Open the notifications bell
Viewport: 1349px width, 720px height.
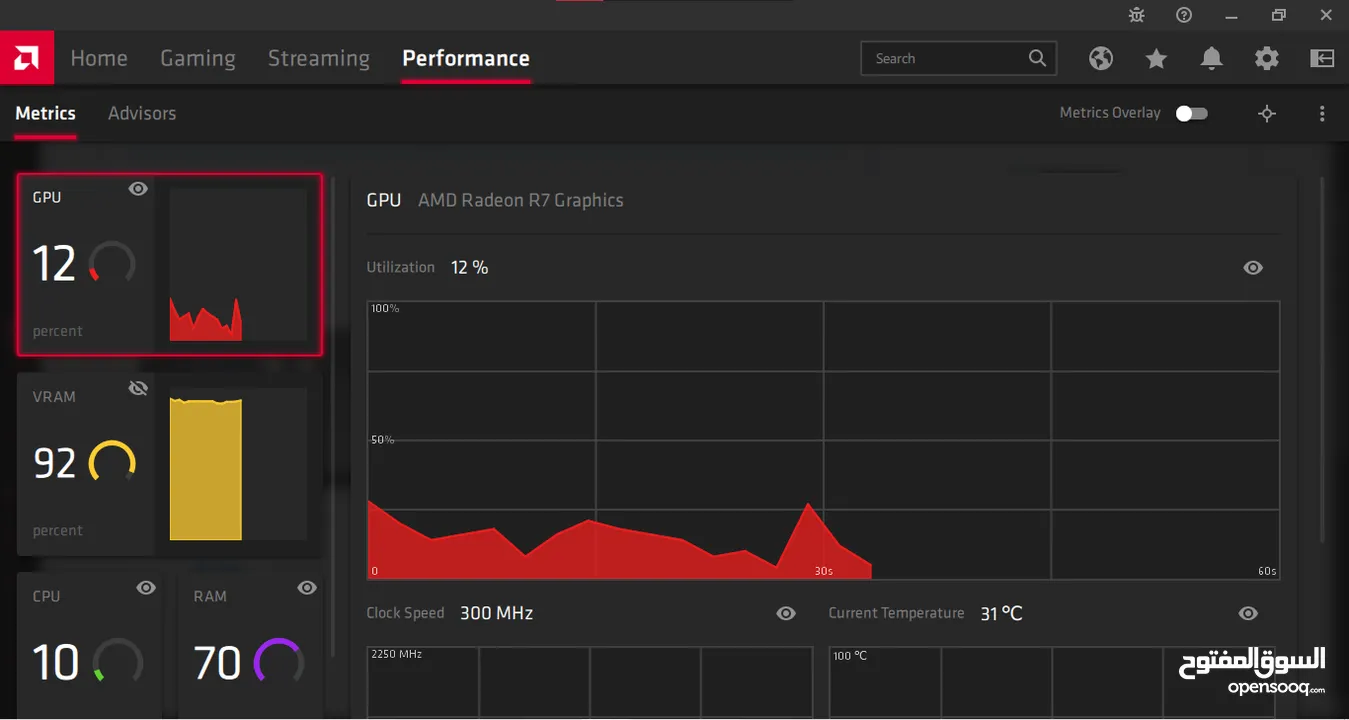coord(1211,58)
